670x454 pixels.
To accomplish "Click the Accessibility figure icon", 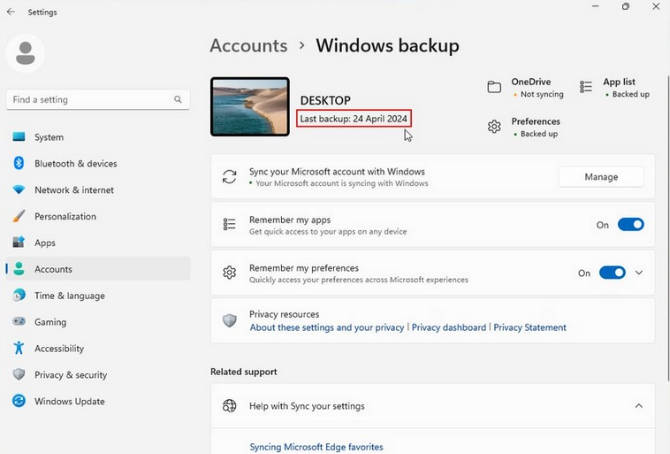I will coord(19,348).
